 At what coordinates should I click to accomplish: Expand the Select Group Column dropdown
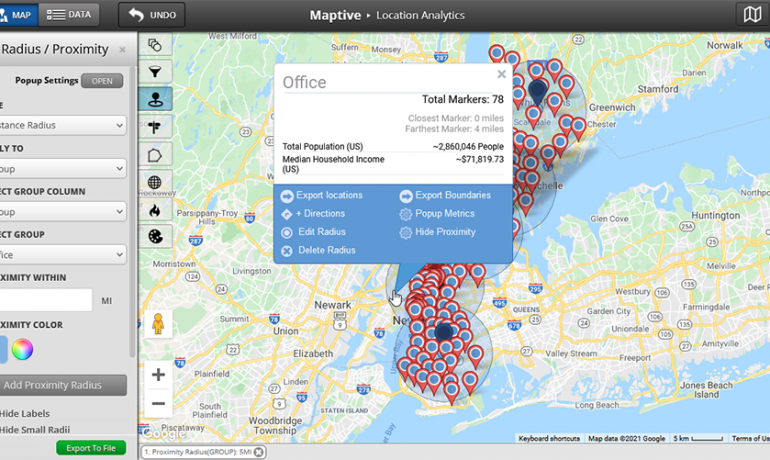pos(62,212)
